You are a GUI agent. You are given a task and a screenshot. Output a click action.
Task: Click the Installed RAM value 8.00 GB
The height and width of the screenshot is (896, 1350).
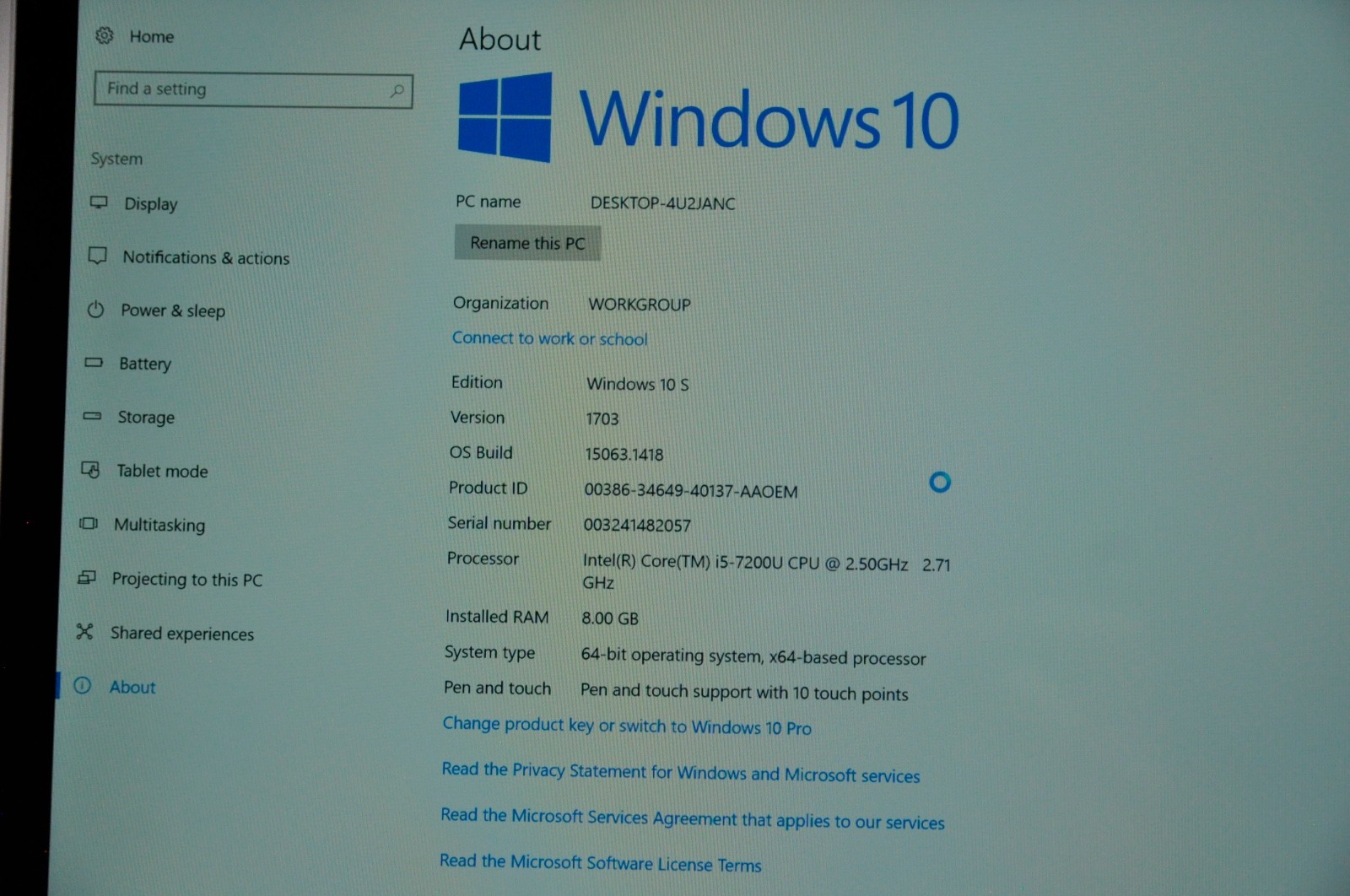click(x=610, y=618)
